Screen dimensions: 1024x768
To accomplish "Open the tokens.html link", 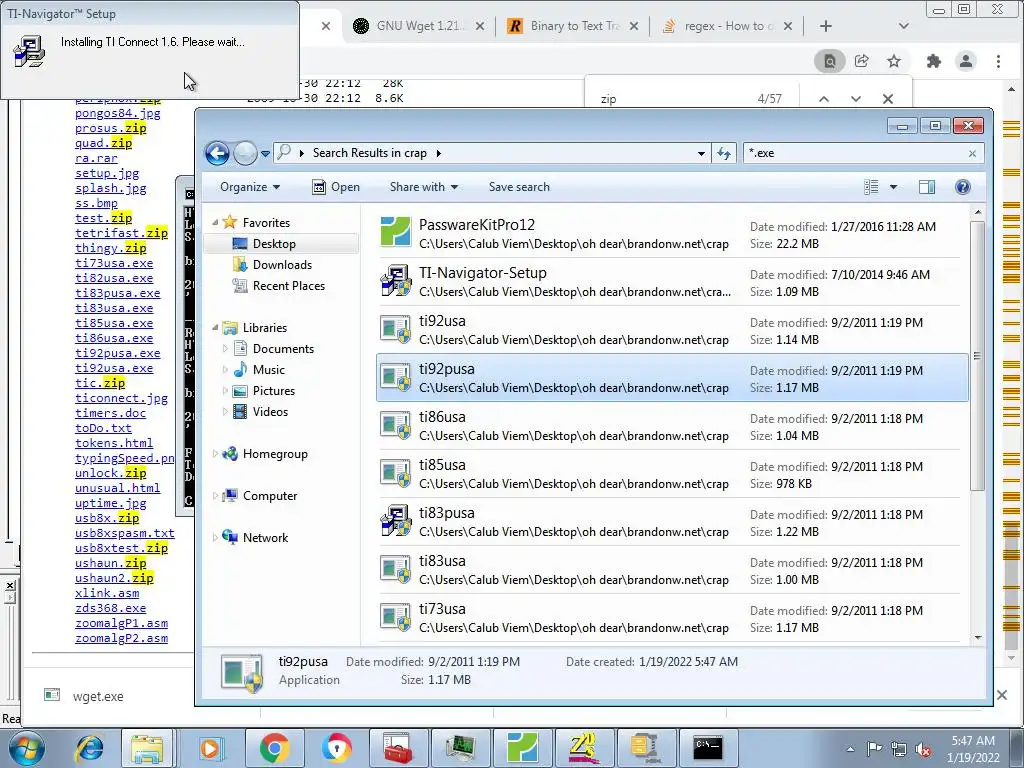I will (x=114, y=443).
